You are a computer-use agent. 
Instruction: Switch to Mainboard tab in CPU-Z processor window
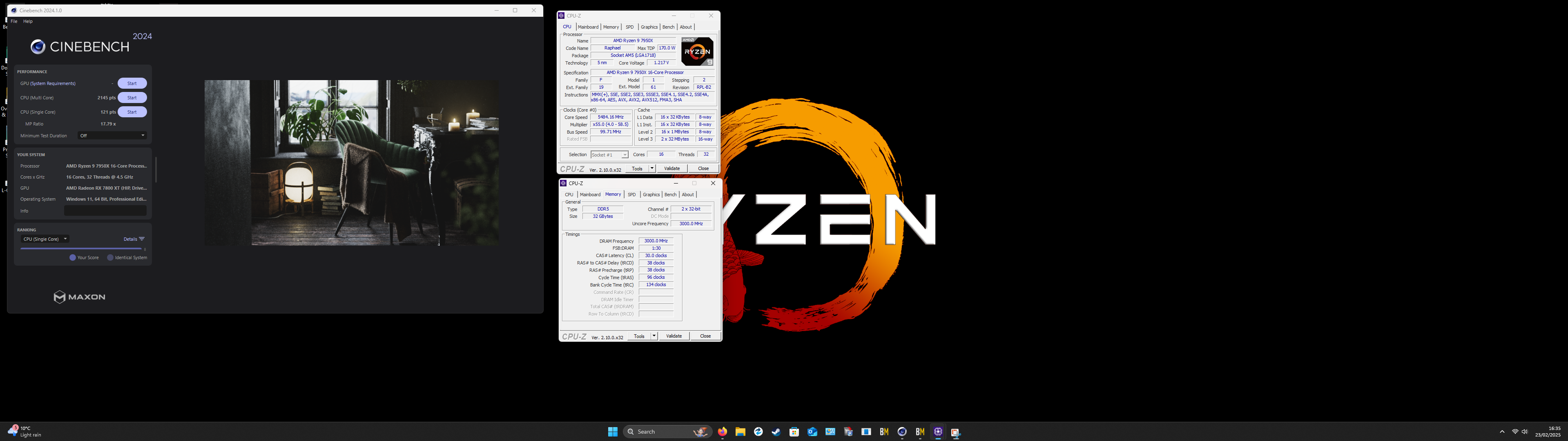tap(588, 27)
